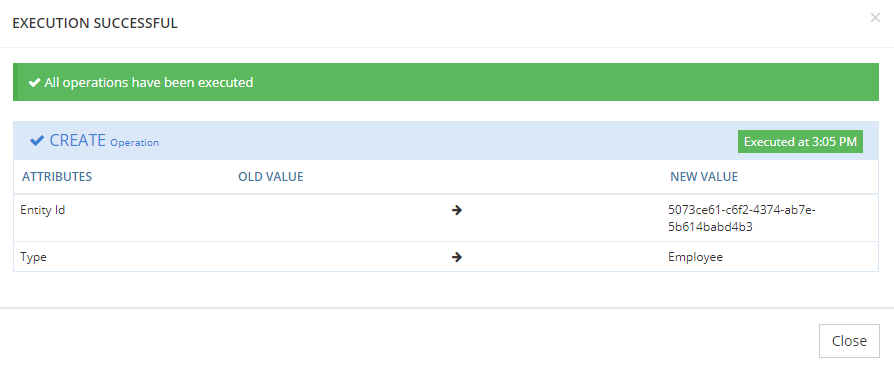Click the All operations have been executed banner

[x=446, y=82]
